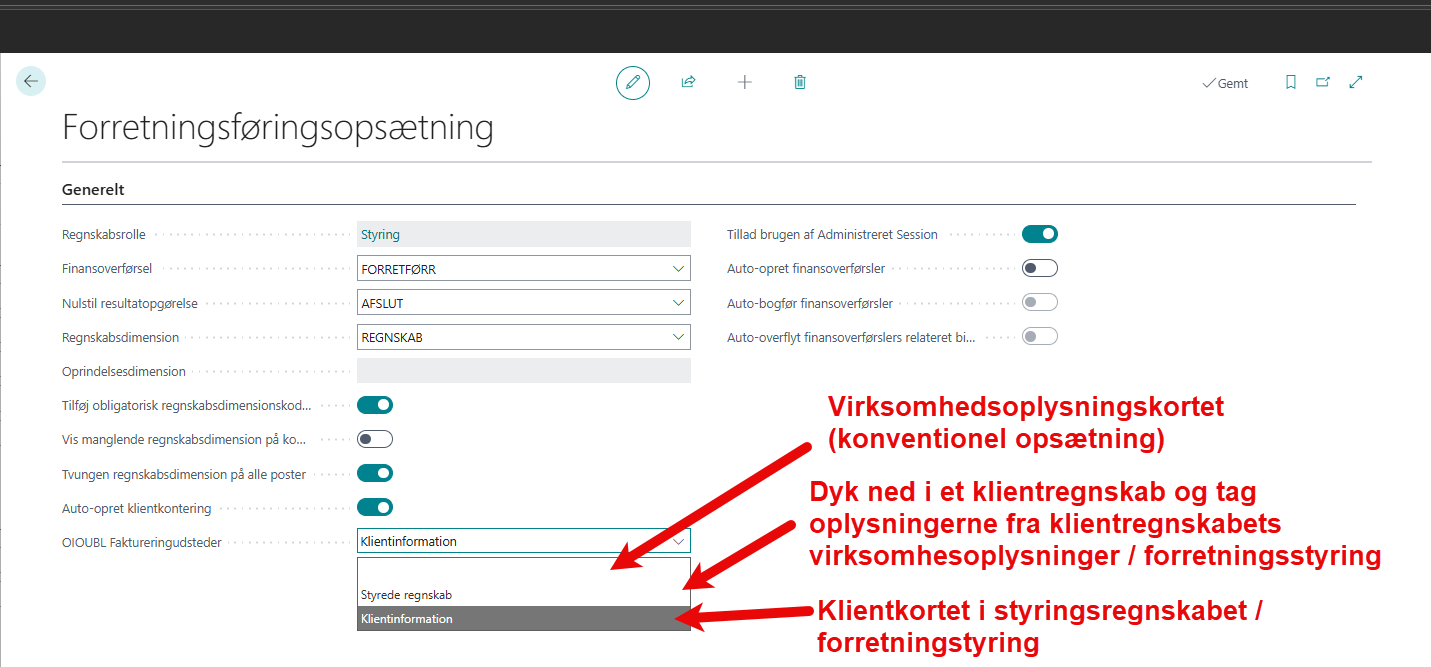
Task: Disable Tillad brugen af Administreret Session
Action: (x=1039, y=234)
